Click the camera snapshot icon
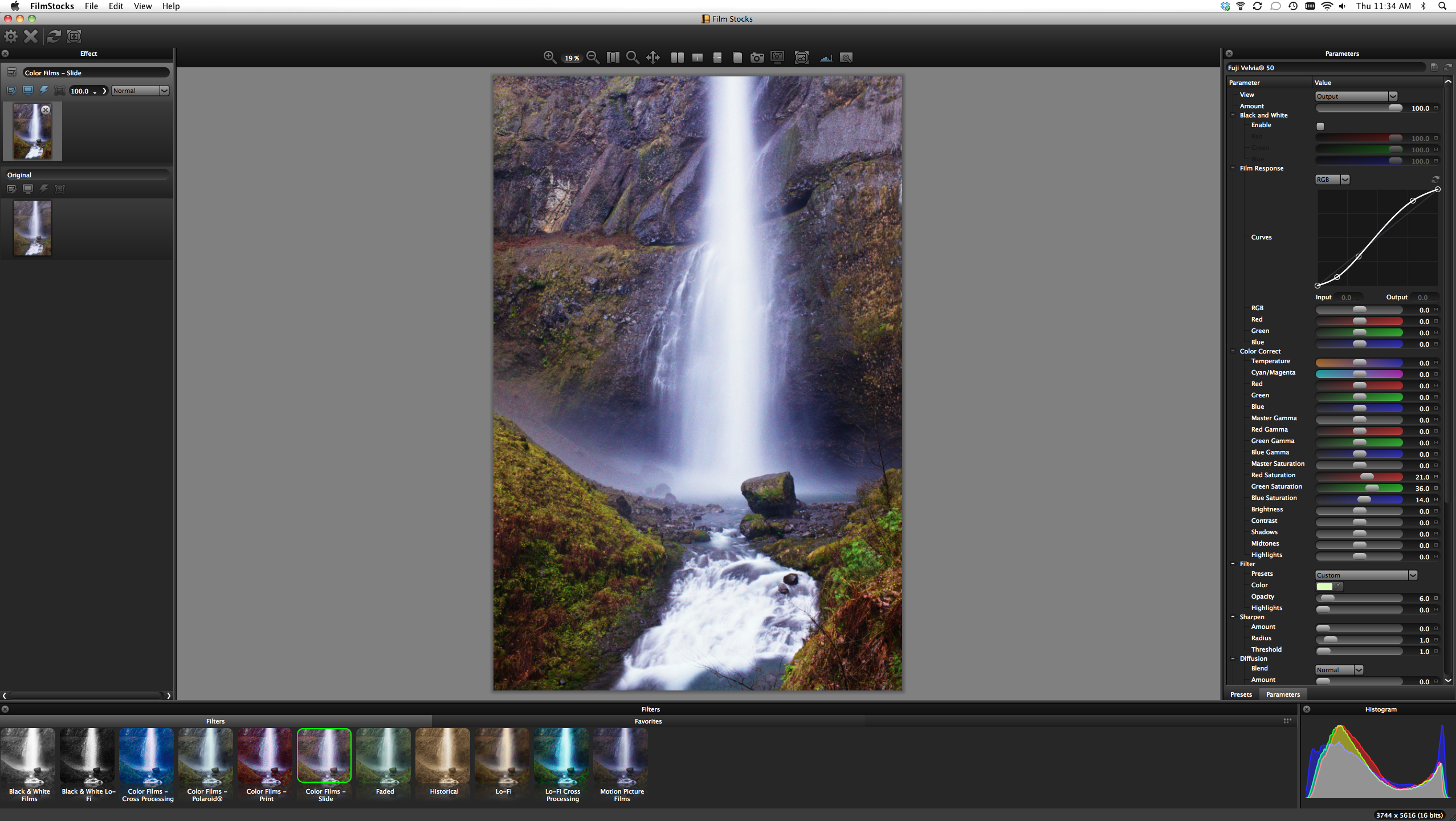Viewport: 1456px width, 821px height. pyautogui.click(x=757, y=57)
